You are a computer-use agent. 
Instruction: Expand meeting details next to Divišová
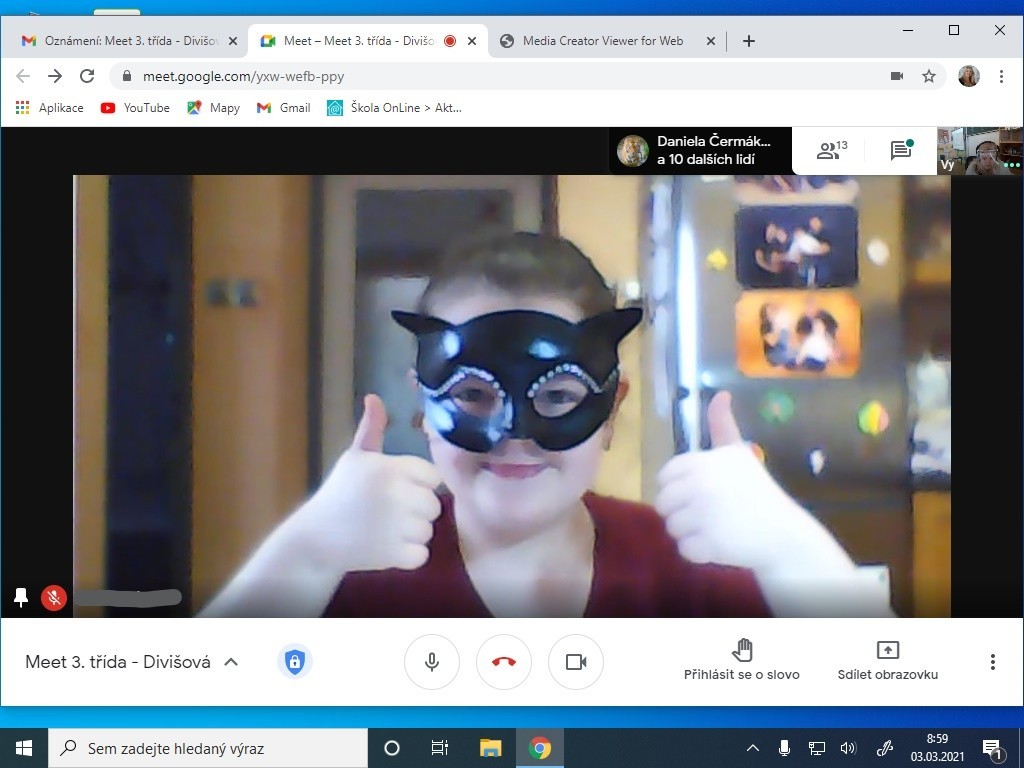231,662
